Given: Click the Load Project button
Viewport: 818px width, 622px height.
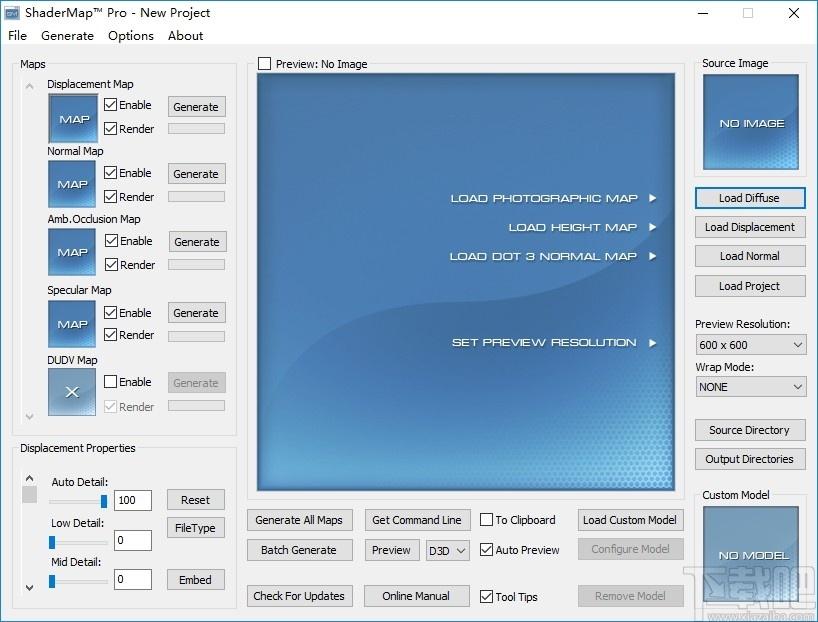Looking at the screenshot, I should coord(750,286).
